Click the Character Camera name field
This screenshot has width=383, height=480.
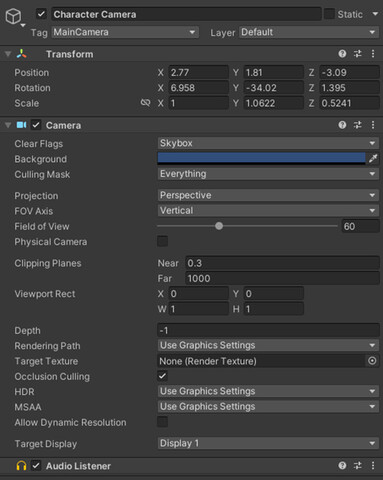pyautogui.click(x=186, y=14)
